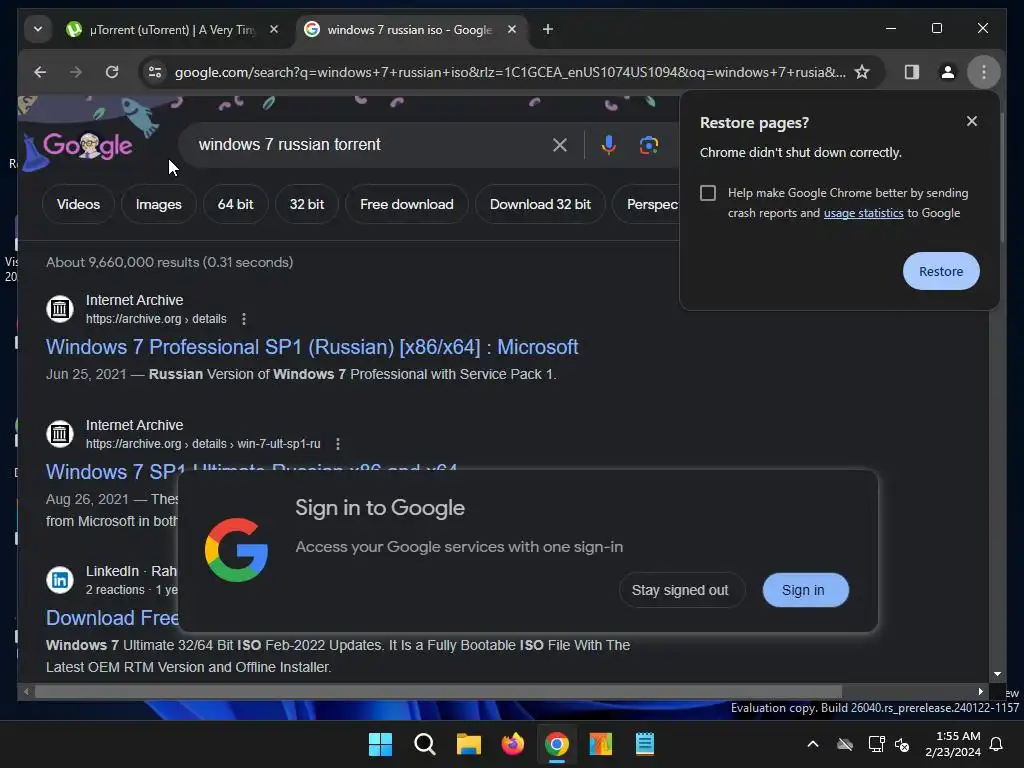Select the 32 bit filter chip
Screen dimensions: 1024x768
pyautogui.click(x=307, y=204)
